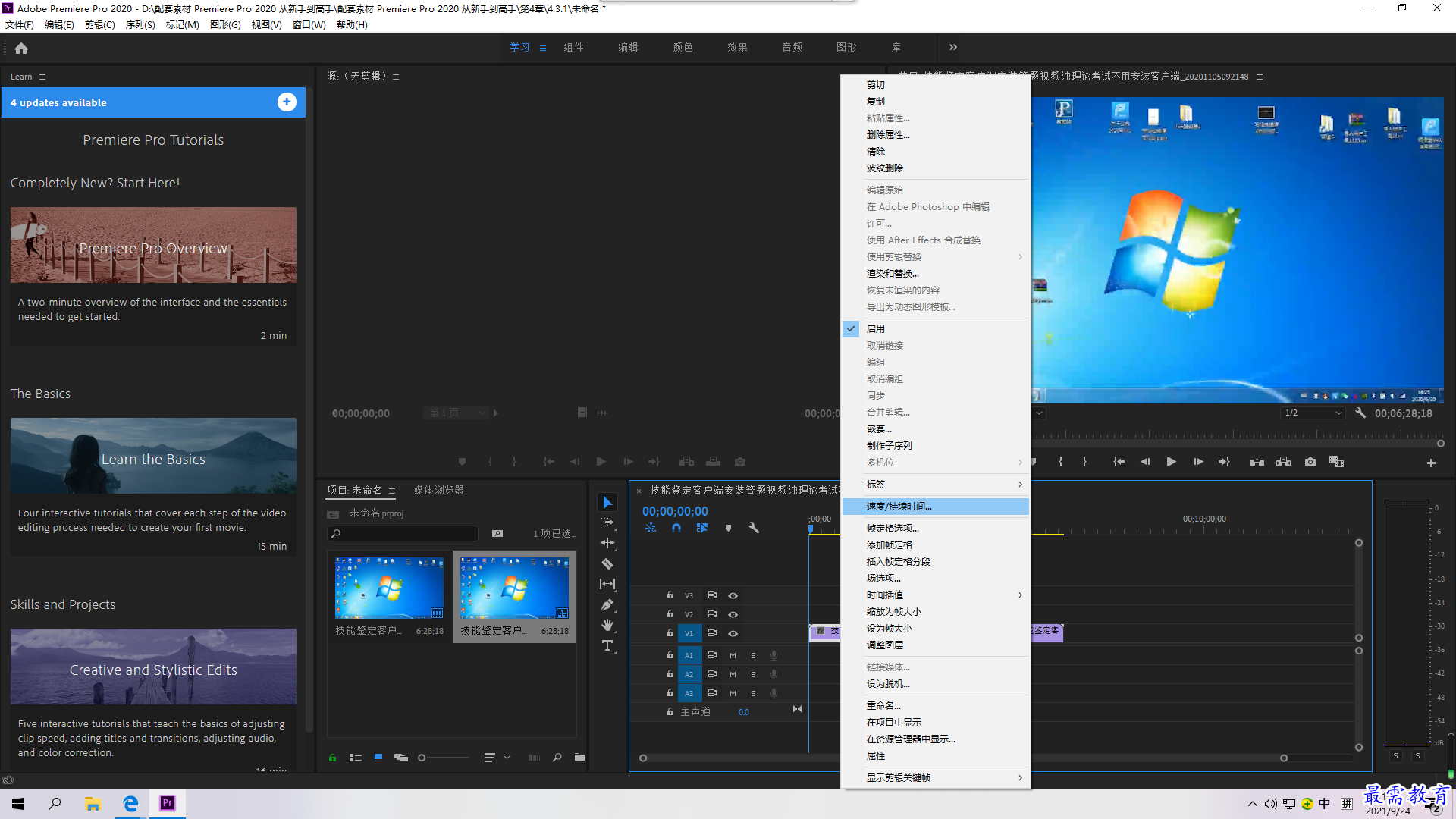Select the Slip tool
The height and width of the screenshot is (819, 1456).
(607, 584)
